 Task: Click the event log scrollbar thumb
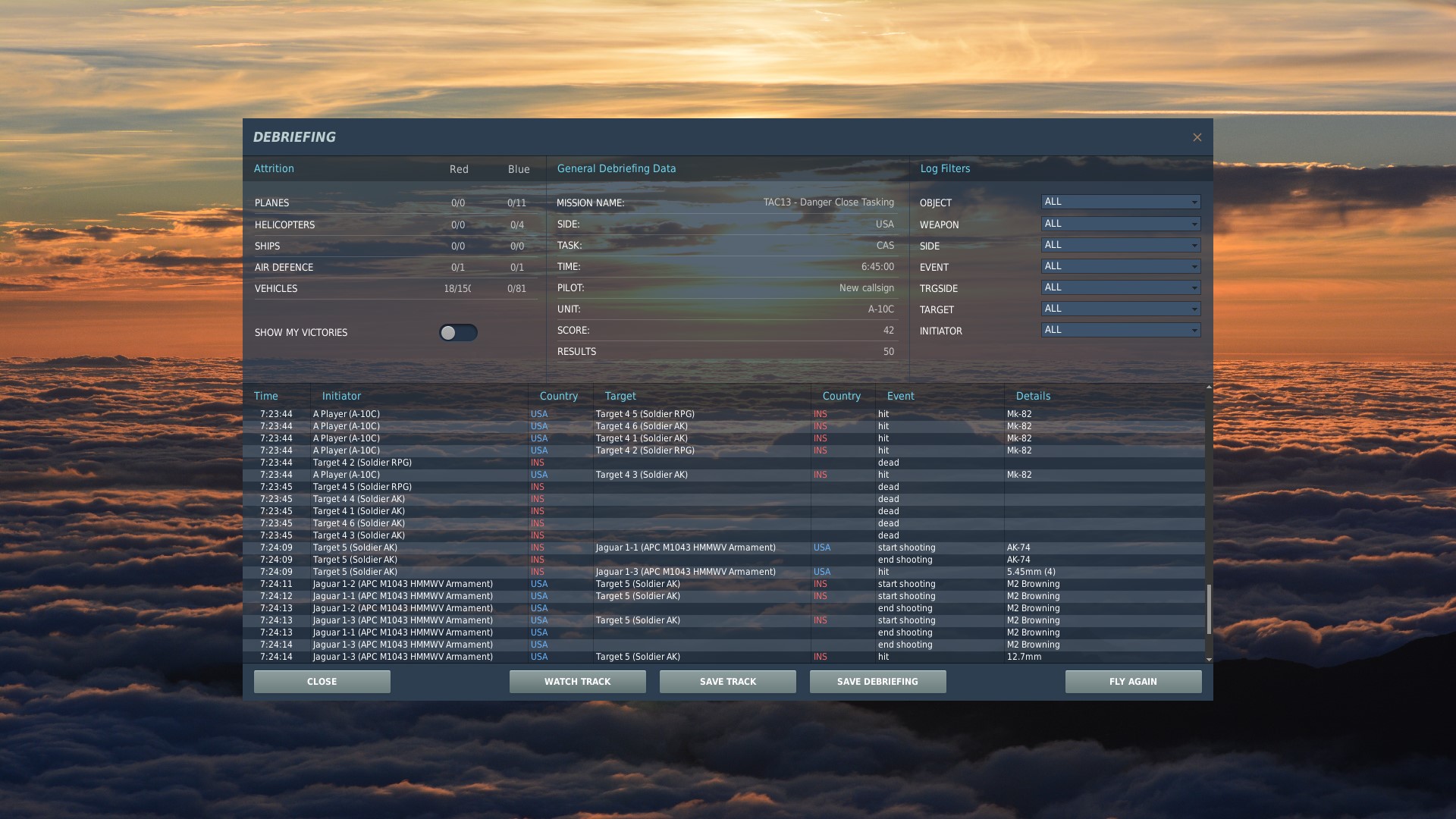pyautogui.click(x=1209, y=610)
